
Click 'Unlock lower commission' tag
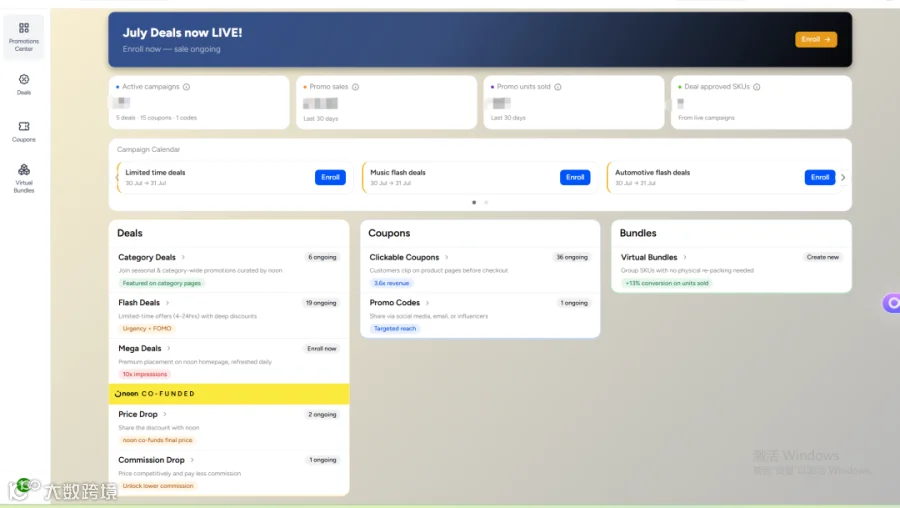tap(158, 486)
